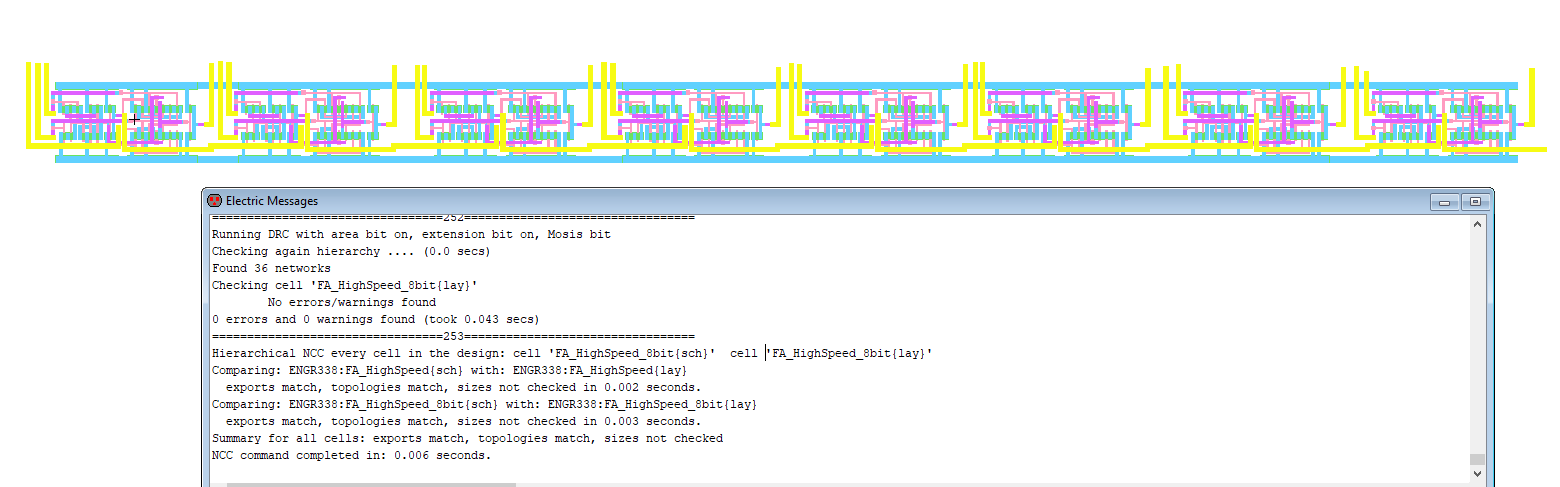
Task: Click the 'Running DRC with area bit on' line
Action: 411,234
